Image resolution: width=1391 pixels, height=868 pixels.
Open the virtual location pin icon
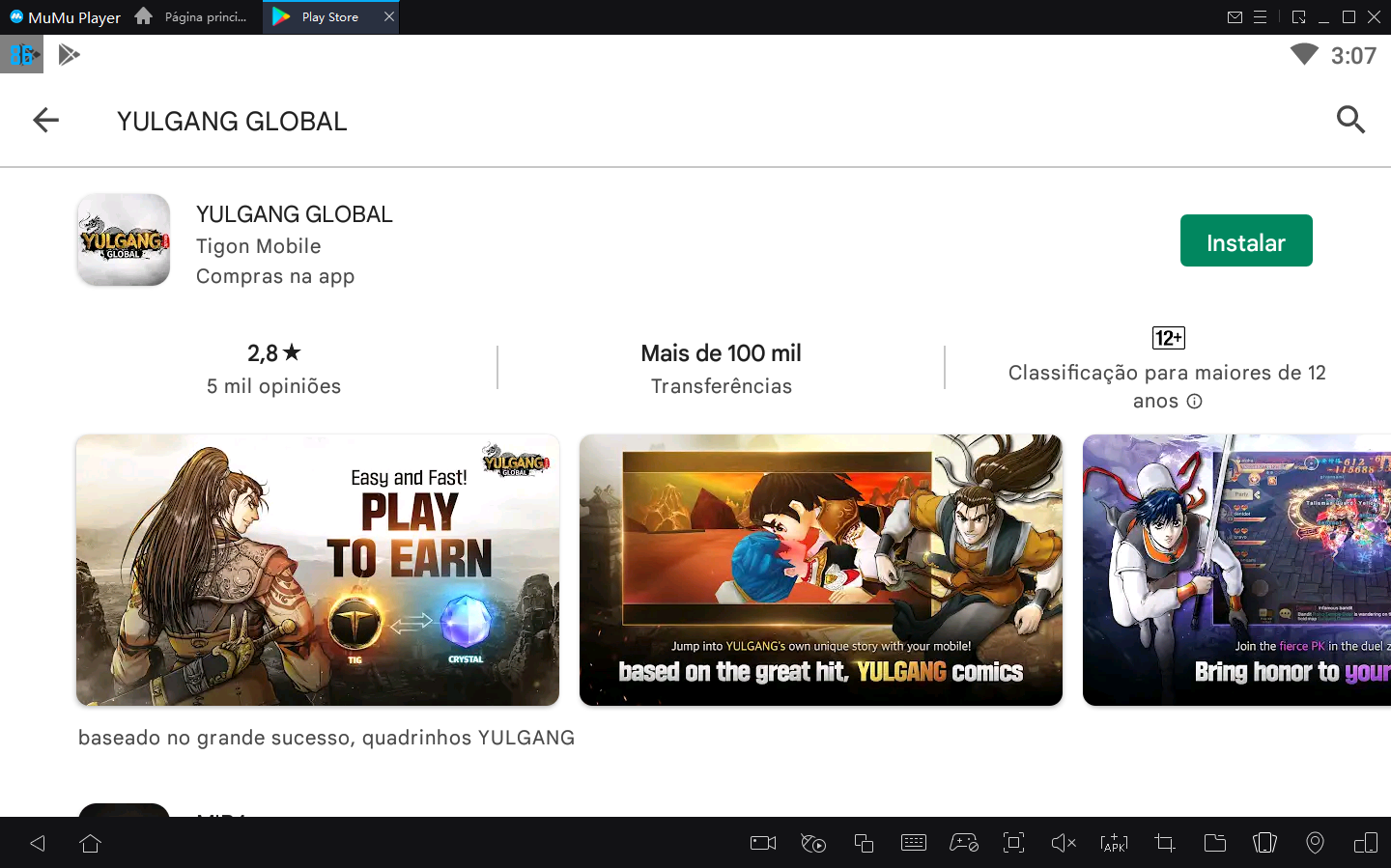point(1315,843)
